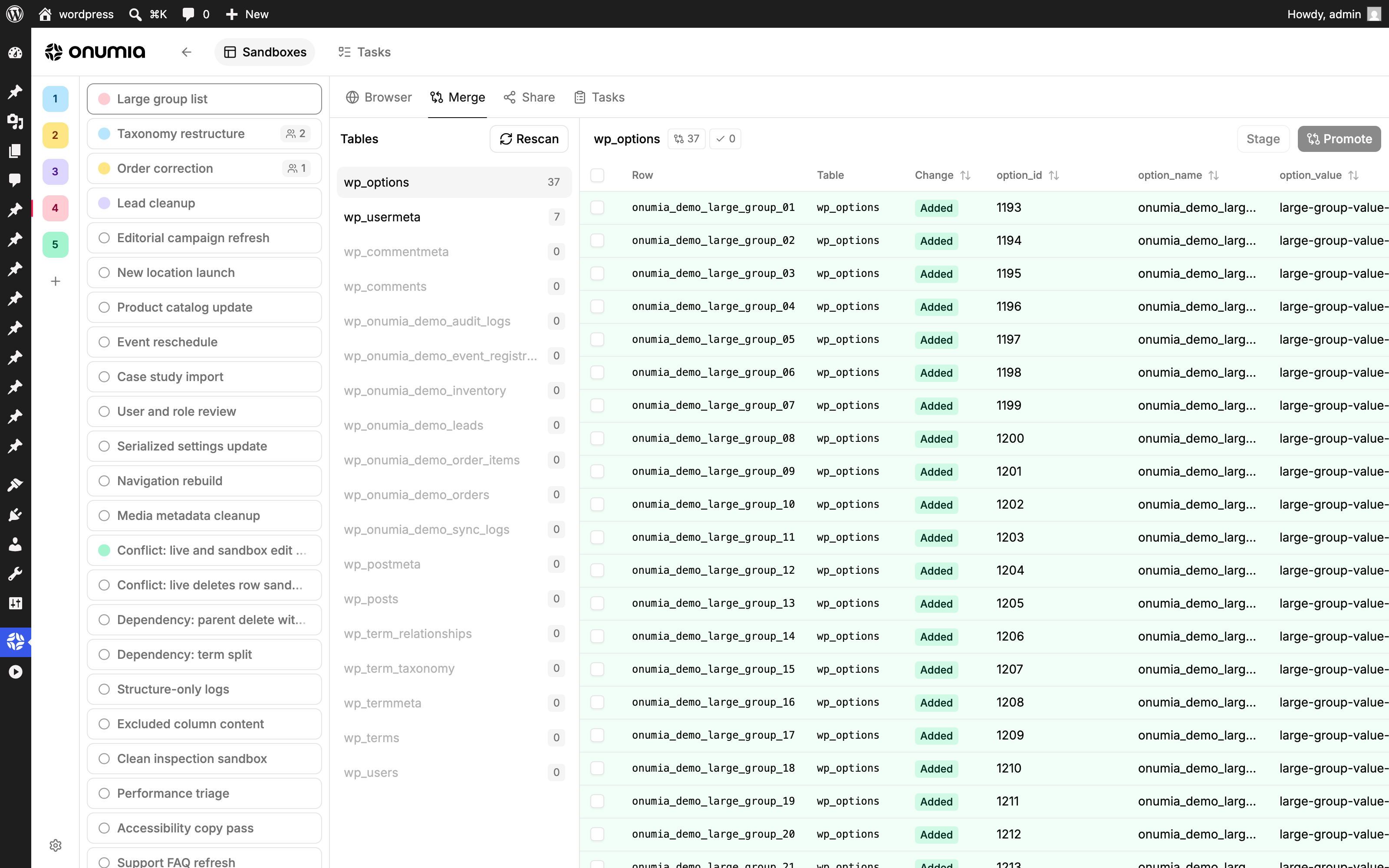Open the Order correction sandbox

tap(204, 168)
